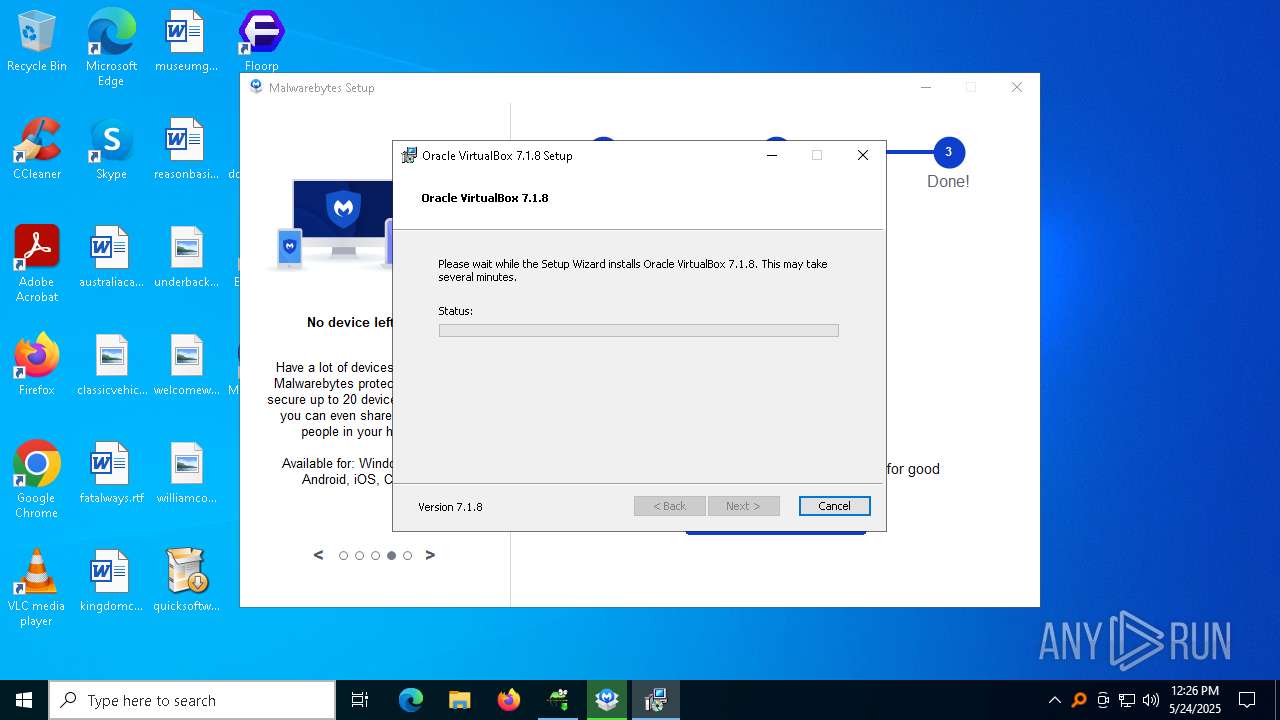Open Floorp desktop shortcut
This screenshot has width=1280, height=720.
tap(261, 42)
